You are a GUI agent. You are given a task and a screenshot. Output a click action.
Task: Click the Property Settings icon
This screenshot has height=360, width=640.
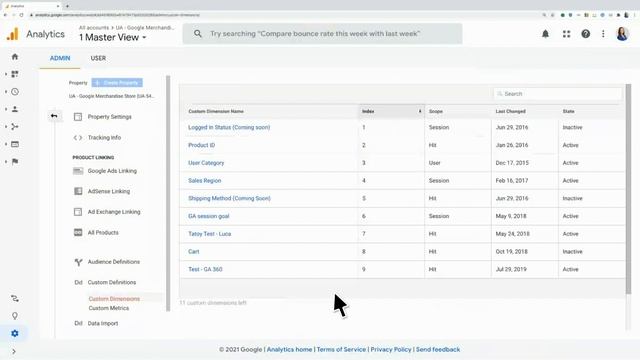[x=78, y=117]
